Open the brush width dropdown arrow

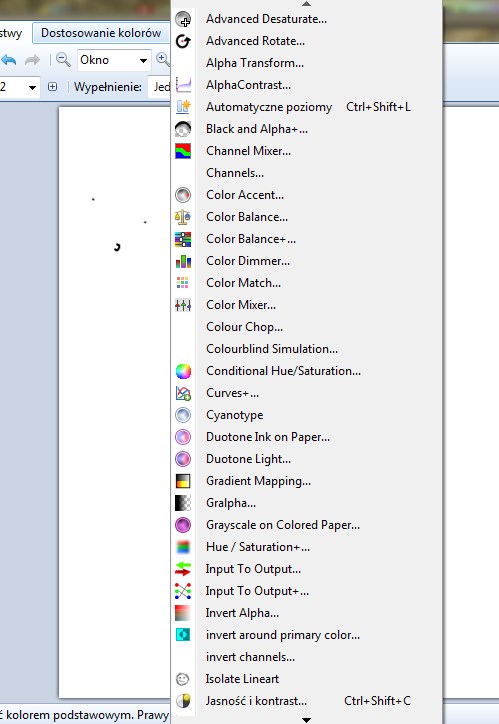(x=32, y=87)
